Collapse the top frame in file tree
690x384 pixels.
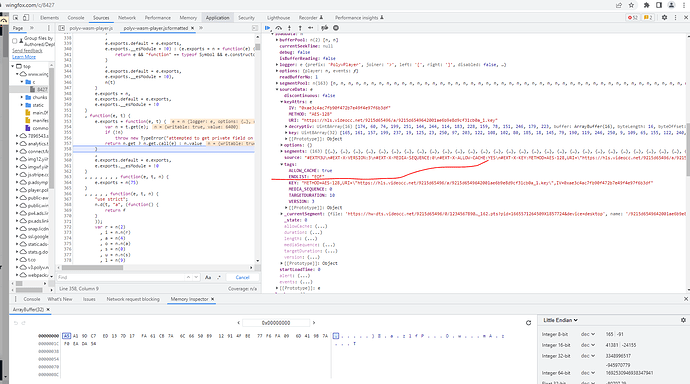point(13,66)
